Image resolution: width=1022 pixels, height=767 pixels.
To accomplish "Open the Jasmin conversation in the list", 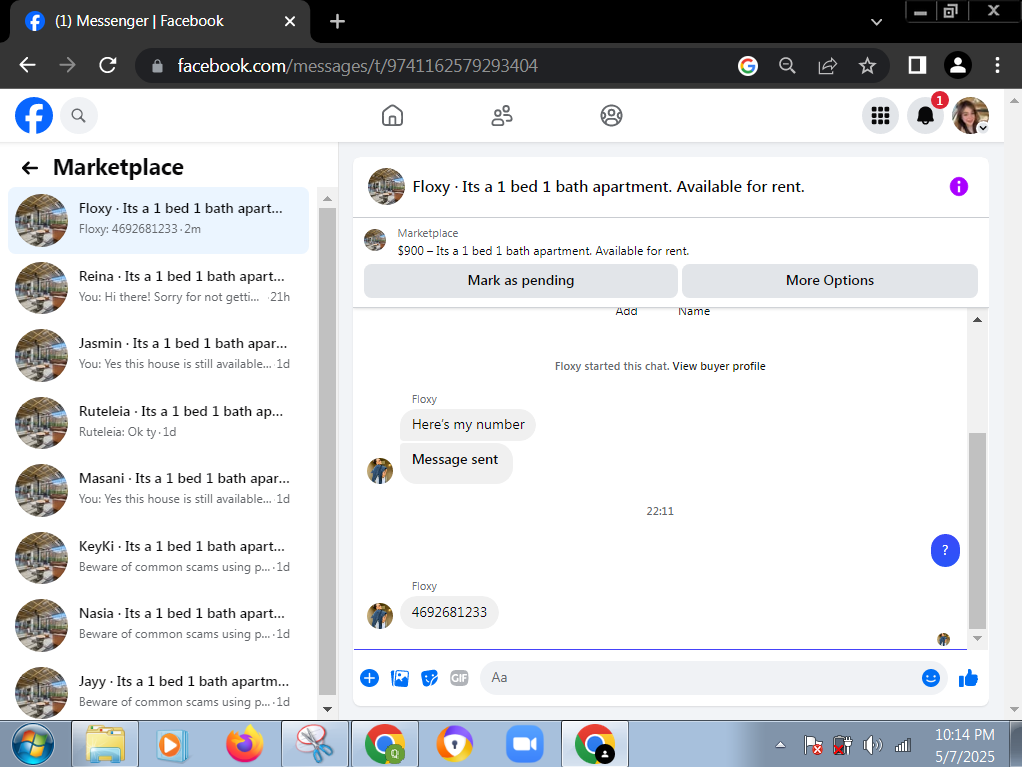I will point(158,355).
